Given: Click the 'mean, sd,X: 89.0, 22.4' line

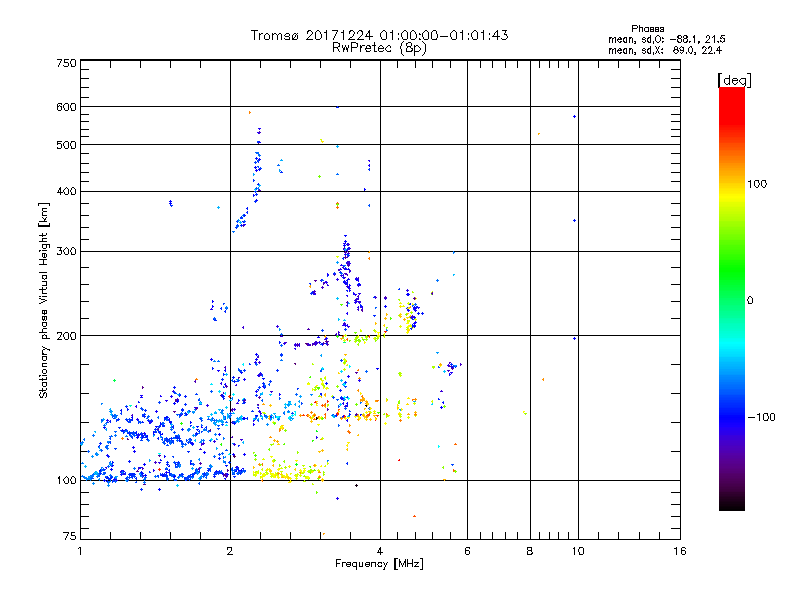Looking at the screenshot, I should click(665, 50).
